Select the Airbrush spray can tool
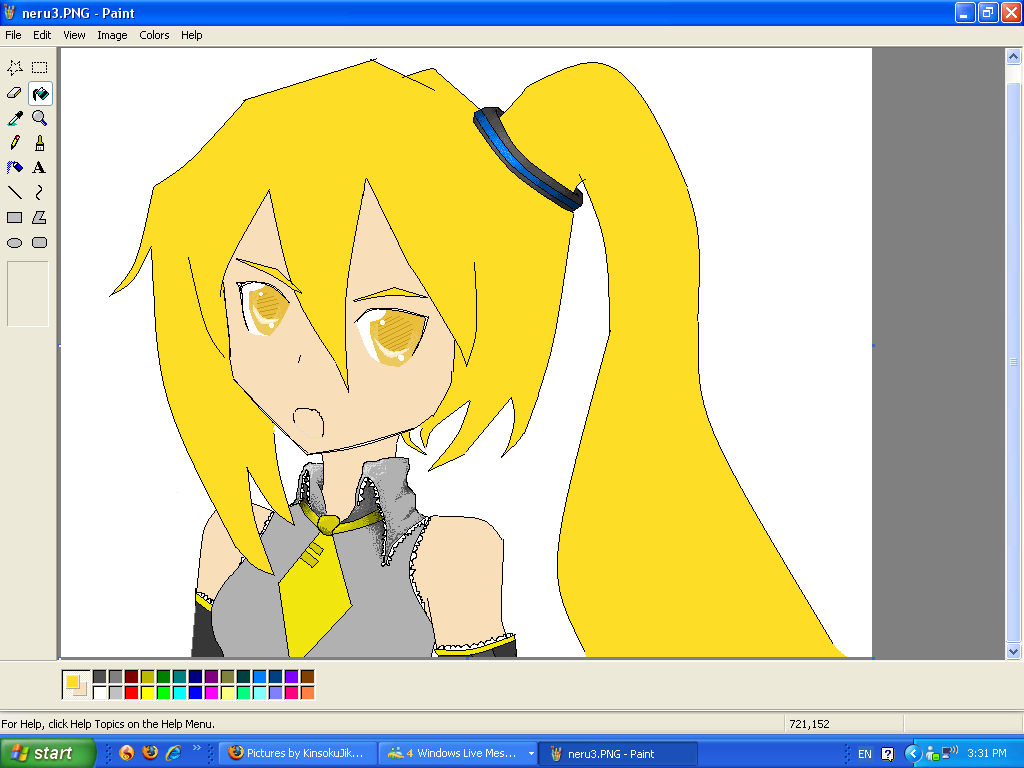Screen dimensions: 1024x768 click(15, 168)
